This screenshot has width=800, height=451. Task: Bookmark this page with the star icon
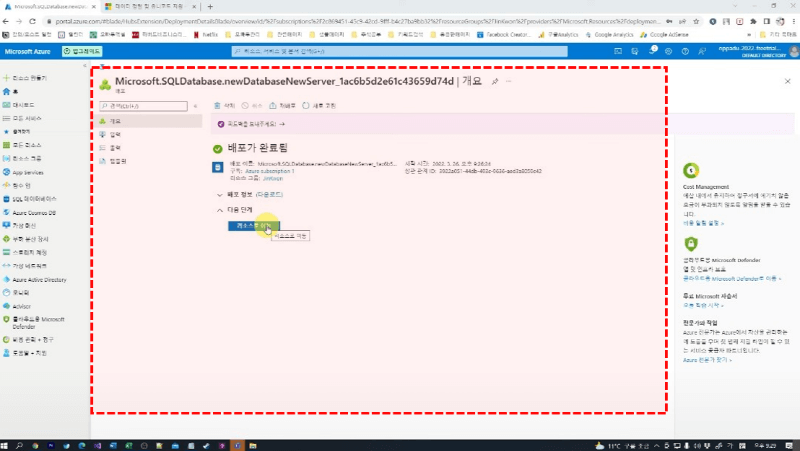[696, 21]
